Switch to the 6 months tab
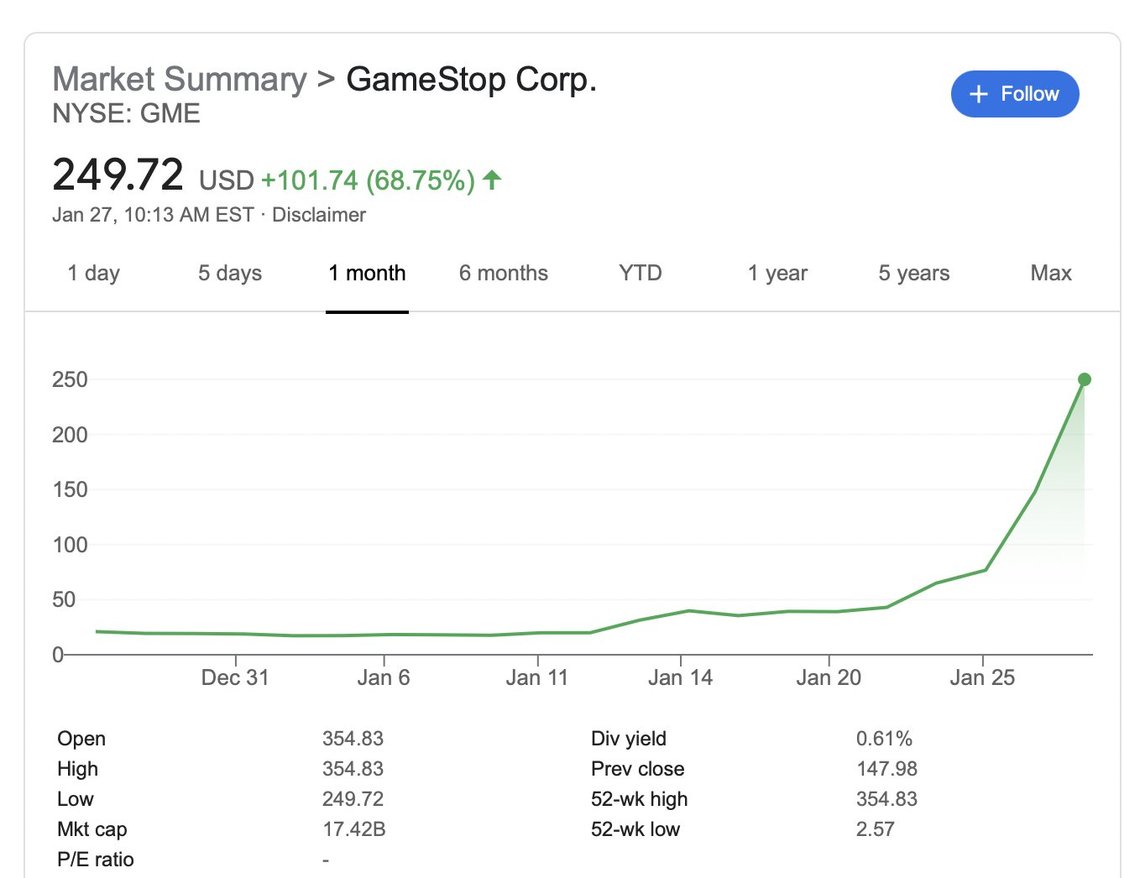 point(503,273)
